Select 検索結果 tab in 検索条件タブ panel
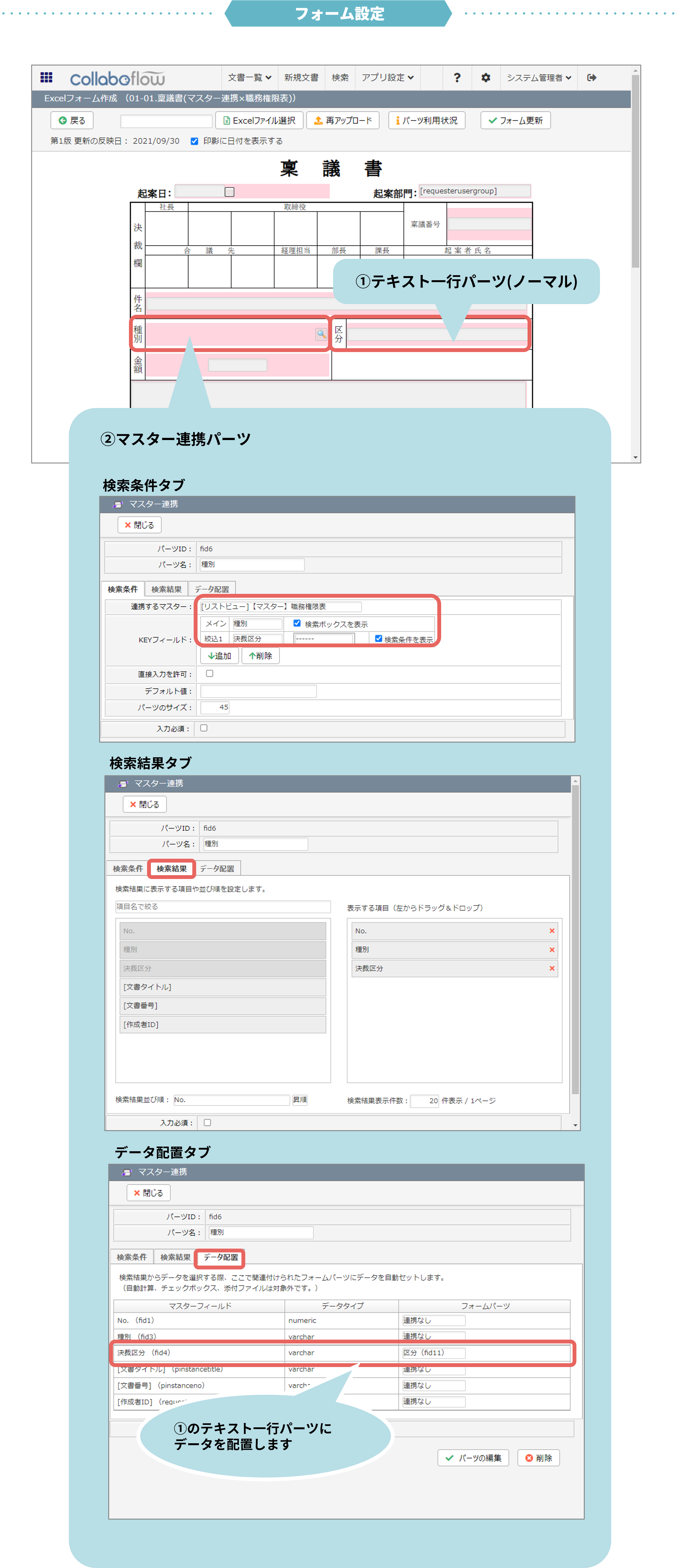This screenshot has width=679, height=1568. tap(166, 589)
